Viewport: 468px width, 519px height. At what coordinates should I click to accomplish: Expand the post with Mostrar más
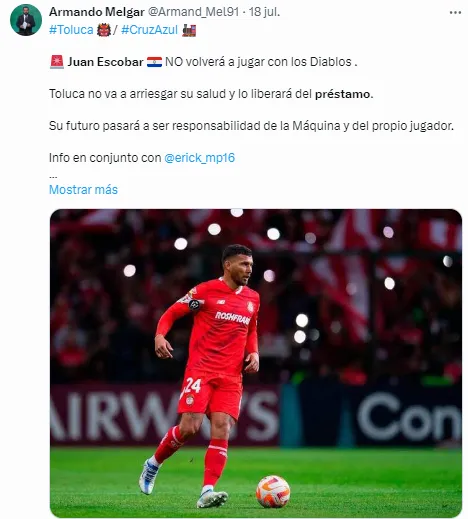pos(83,190)
